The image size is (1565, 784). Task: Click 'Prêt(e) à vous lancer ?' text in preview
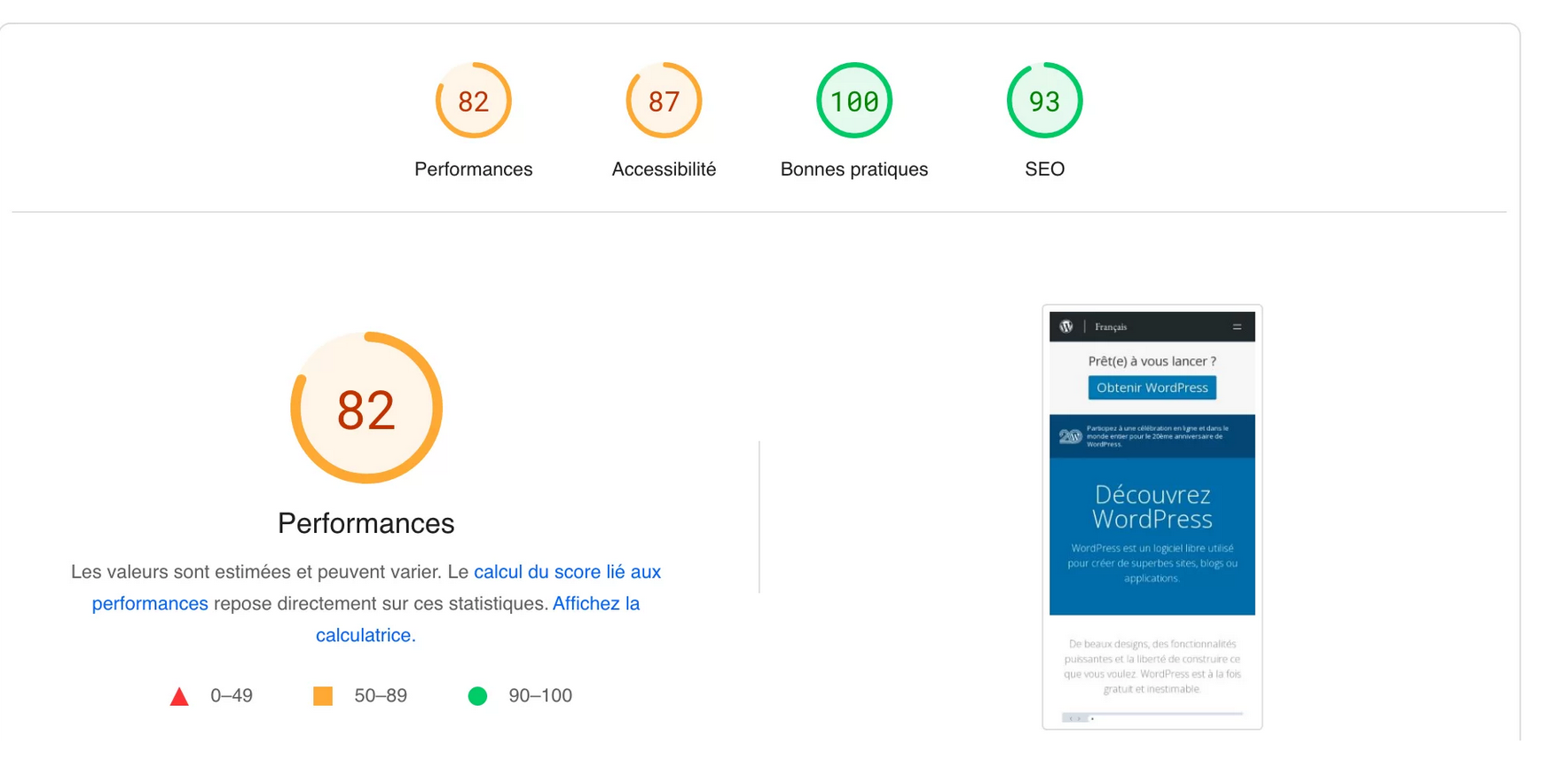pos(1152,361)
